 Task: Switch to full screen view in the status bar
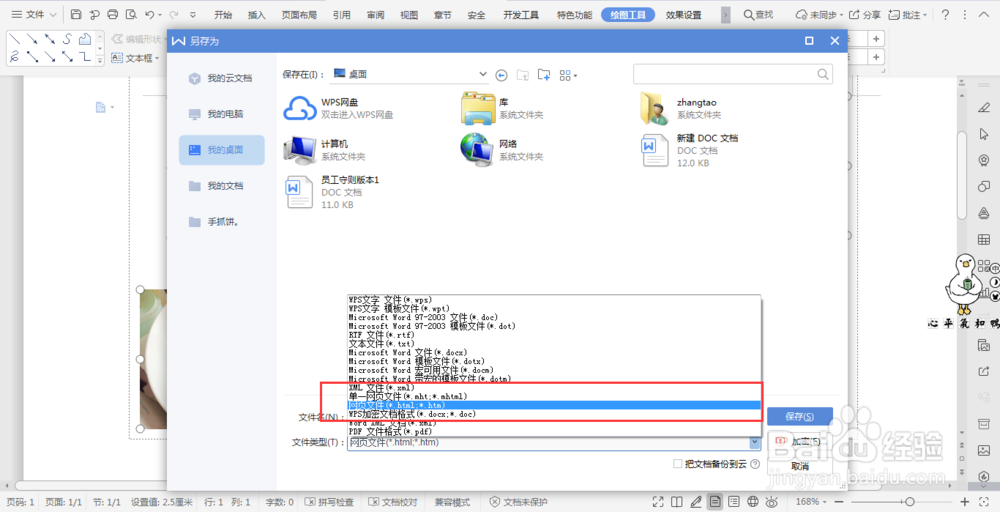(x=658, y=502)
